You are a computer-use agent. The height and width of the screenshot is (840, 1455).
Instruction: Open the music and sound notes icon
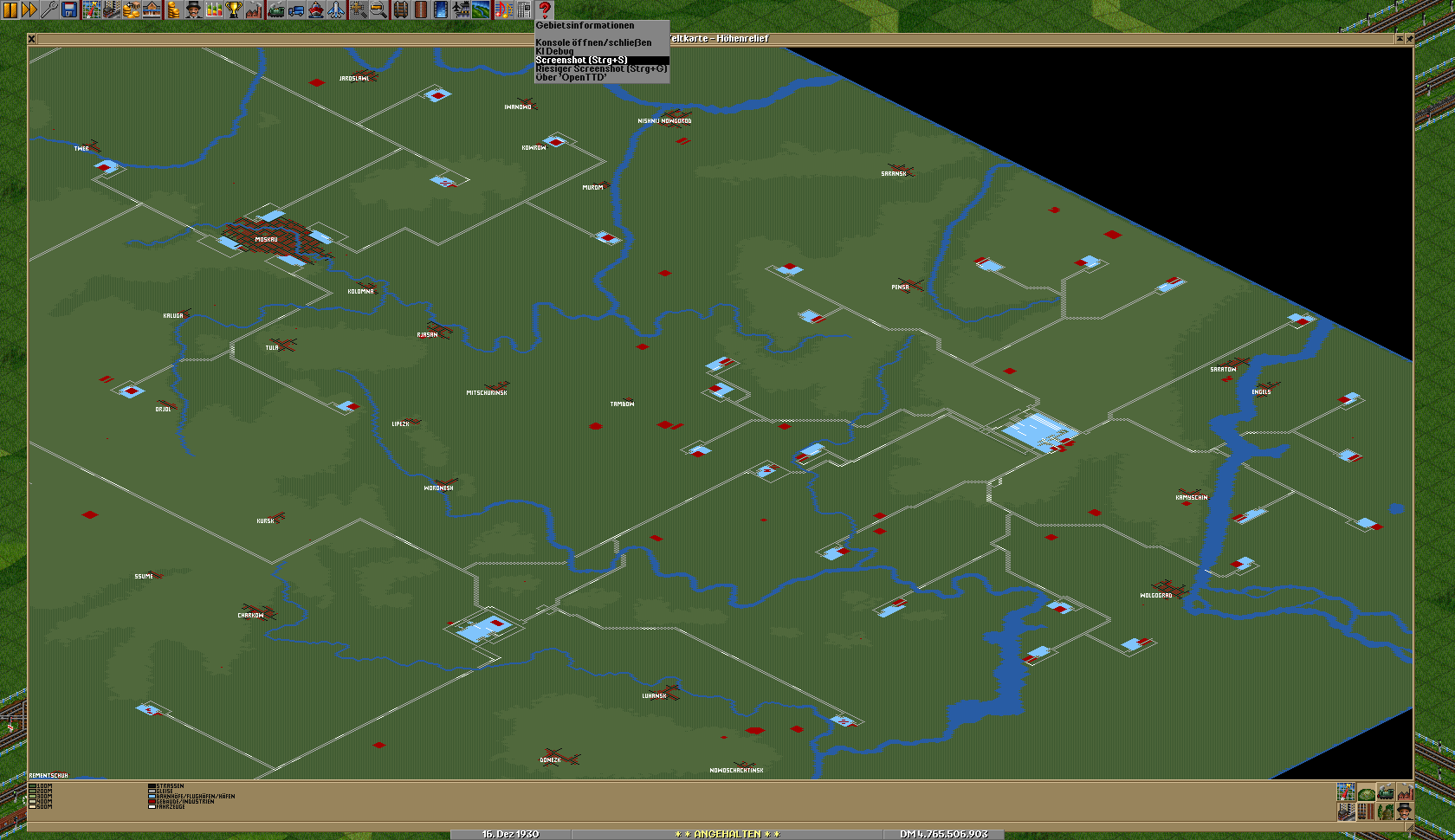[x=503, y=10]
